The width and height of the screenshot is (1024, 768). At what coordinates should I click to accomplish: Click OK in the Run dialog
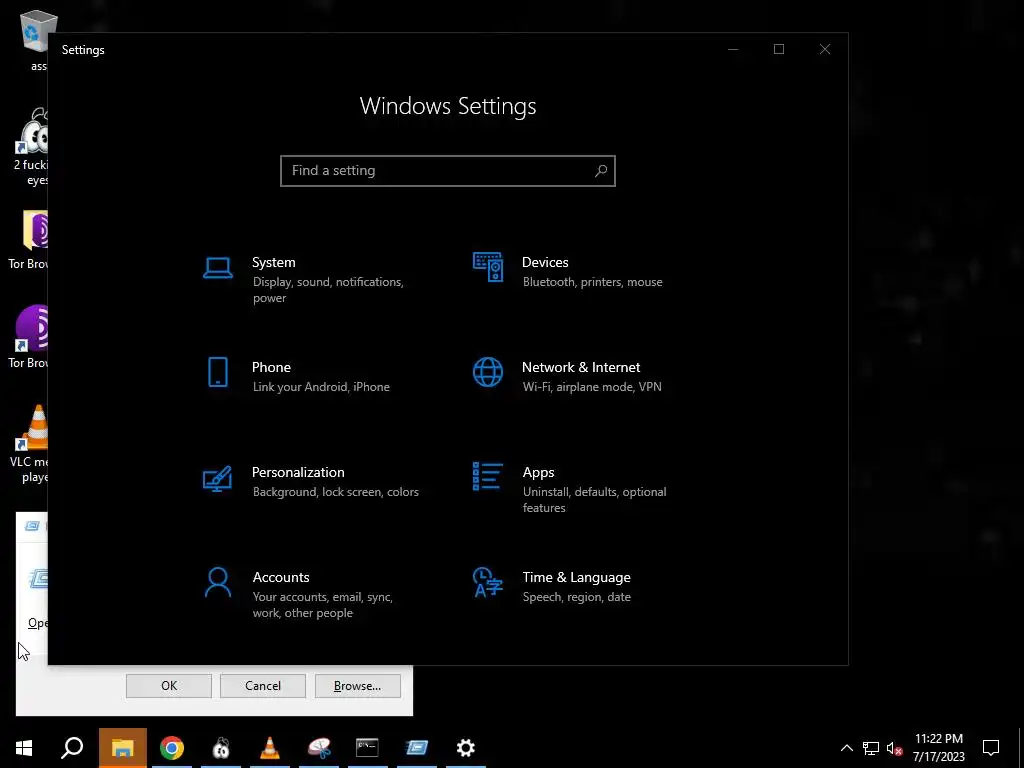[x=169, y=686]
